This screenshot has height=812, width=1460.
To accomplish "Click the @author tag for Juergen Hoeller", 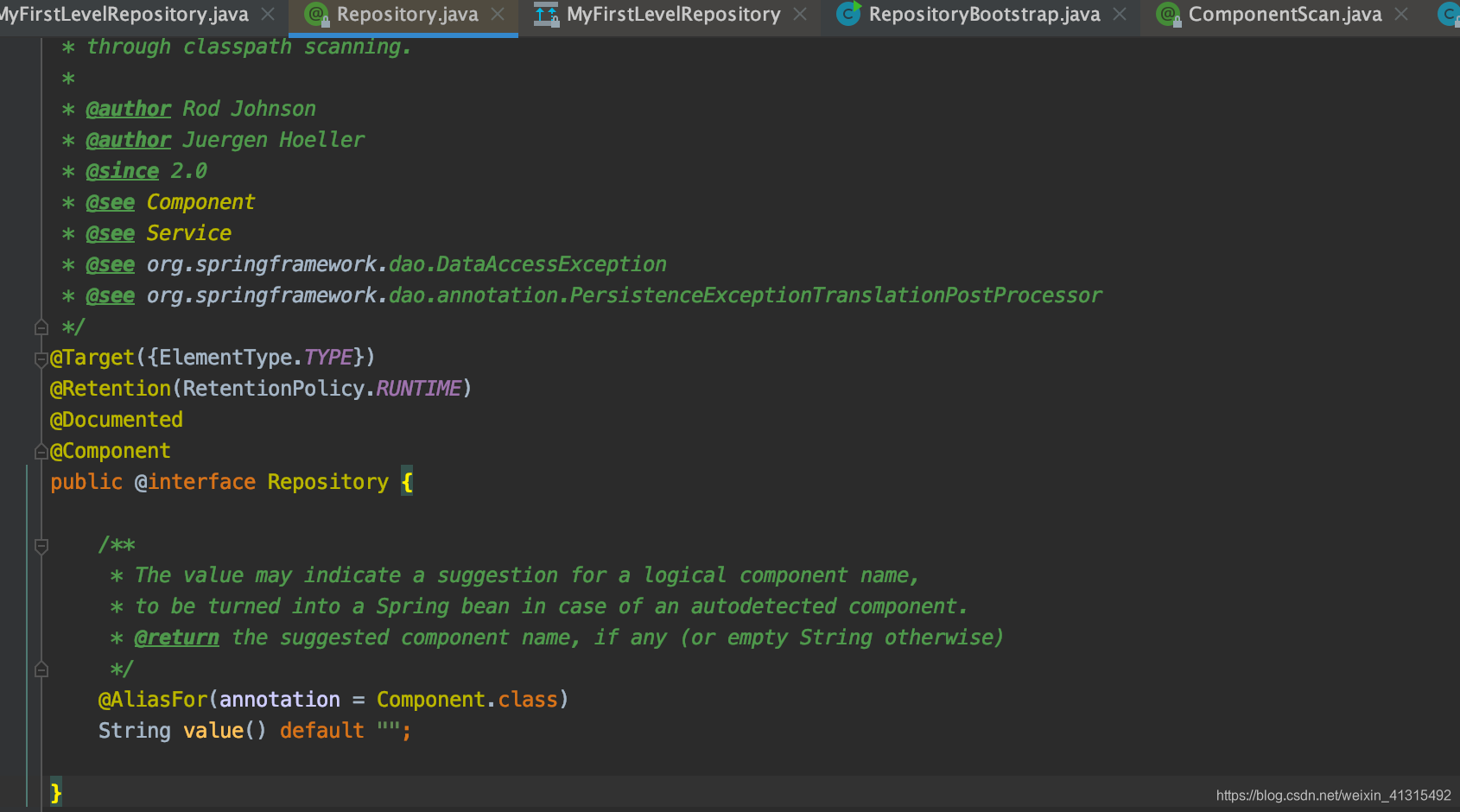I will 128,140.
